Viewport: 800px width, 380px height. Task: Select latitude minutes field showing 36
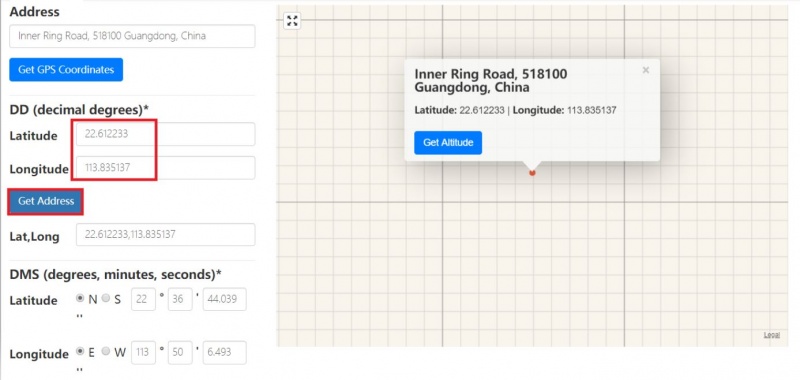click(180, 299)
